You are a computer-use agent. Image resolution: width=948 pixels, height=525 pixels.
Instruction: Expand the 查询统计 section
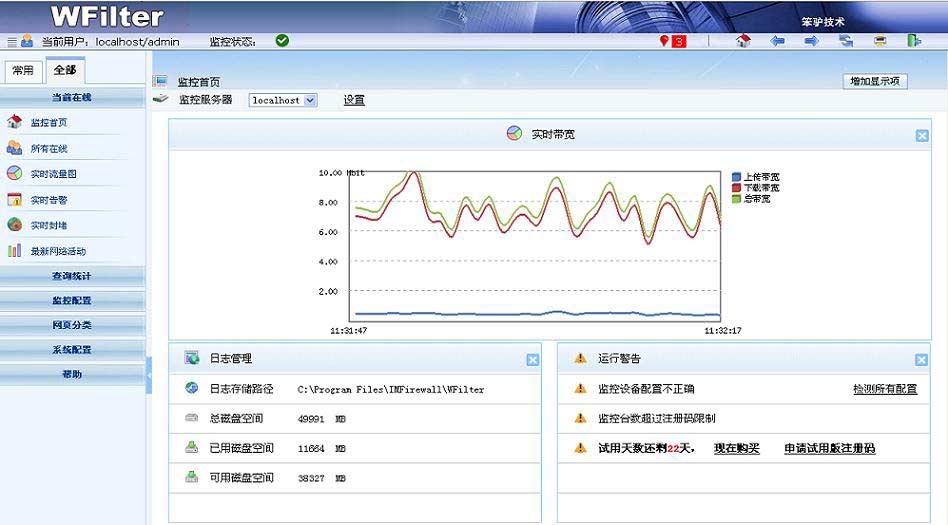pos(72,276)
